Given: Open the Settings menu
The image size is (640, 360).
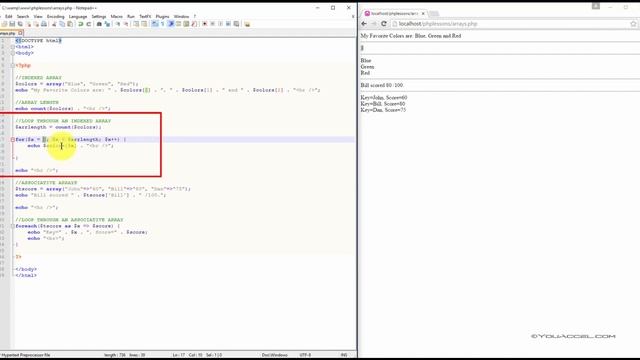Looking at the screenshot, I should click(x=99, y=16).
